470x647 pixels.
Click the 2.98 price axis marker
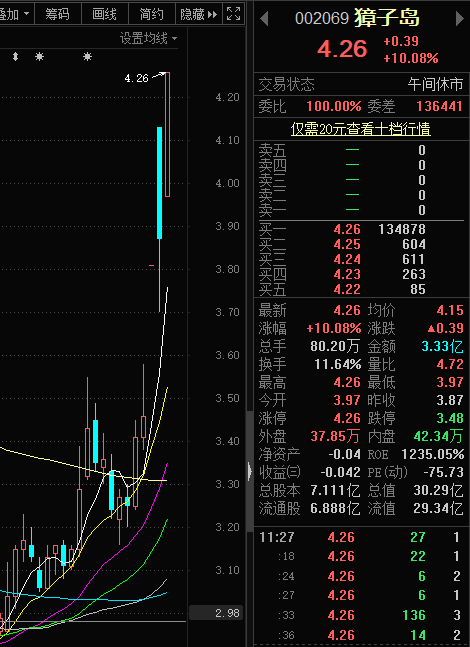tap(216, 613)
